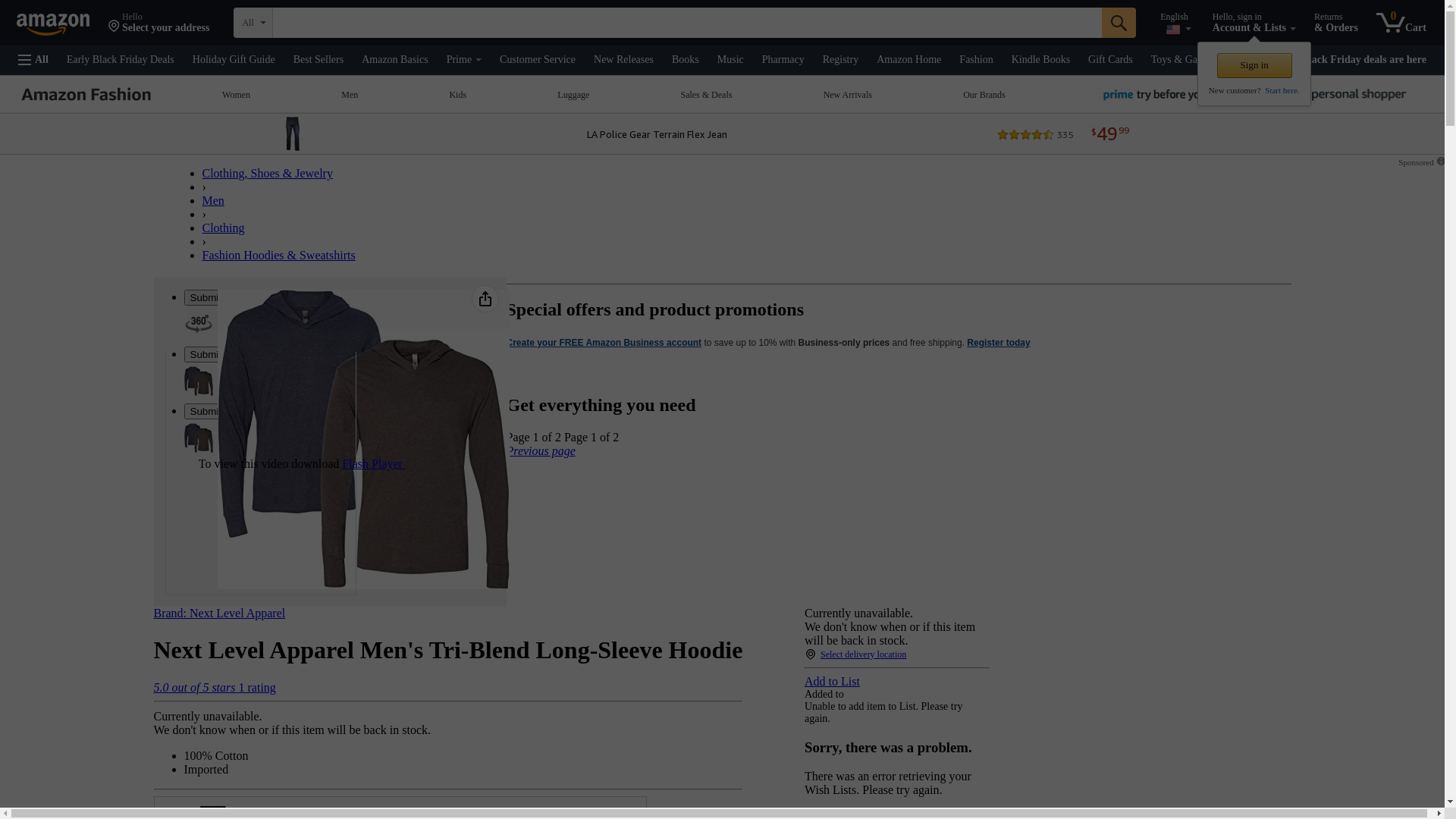Open Best Sellers in navigation bar
Screen dimensions: 1456x819
pyautogui.click(x=318, y=60)
